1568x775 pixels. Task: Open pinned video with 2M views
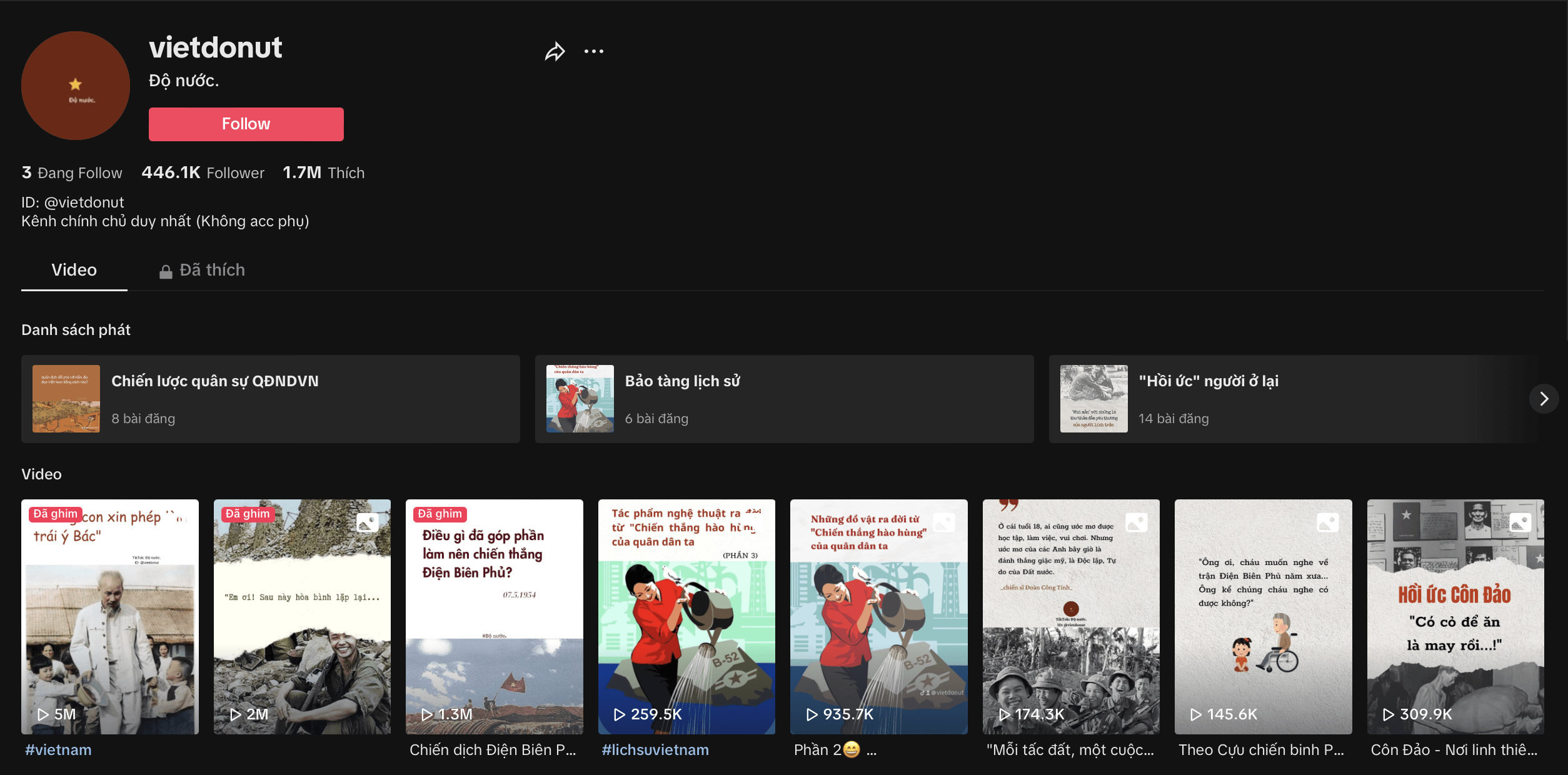[x=302, y=616]
